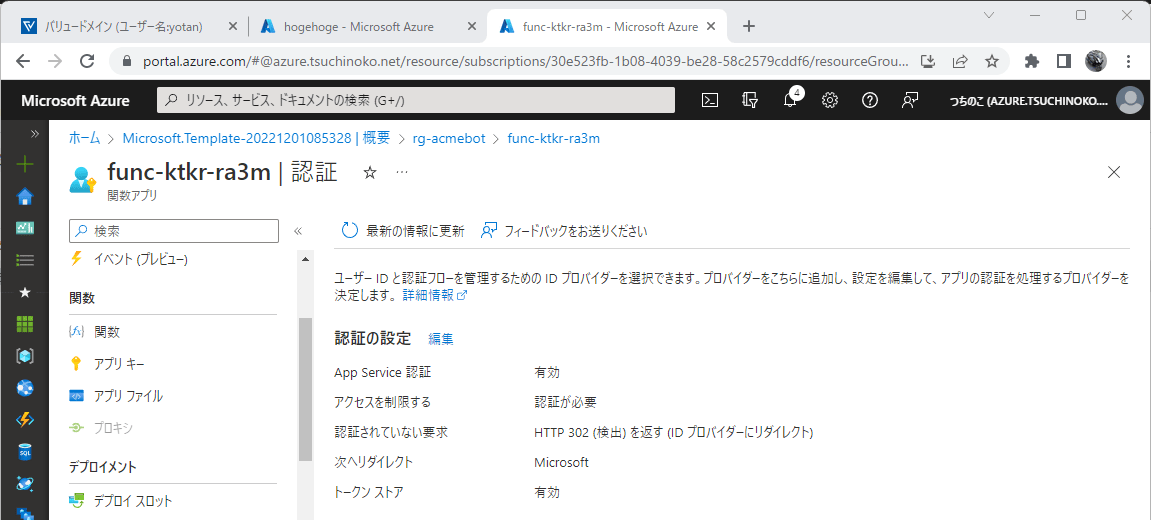
Task: Click the Microsoft Azure logo text
Action: [75, 101]
